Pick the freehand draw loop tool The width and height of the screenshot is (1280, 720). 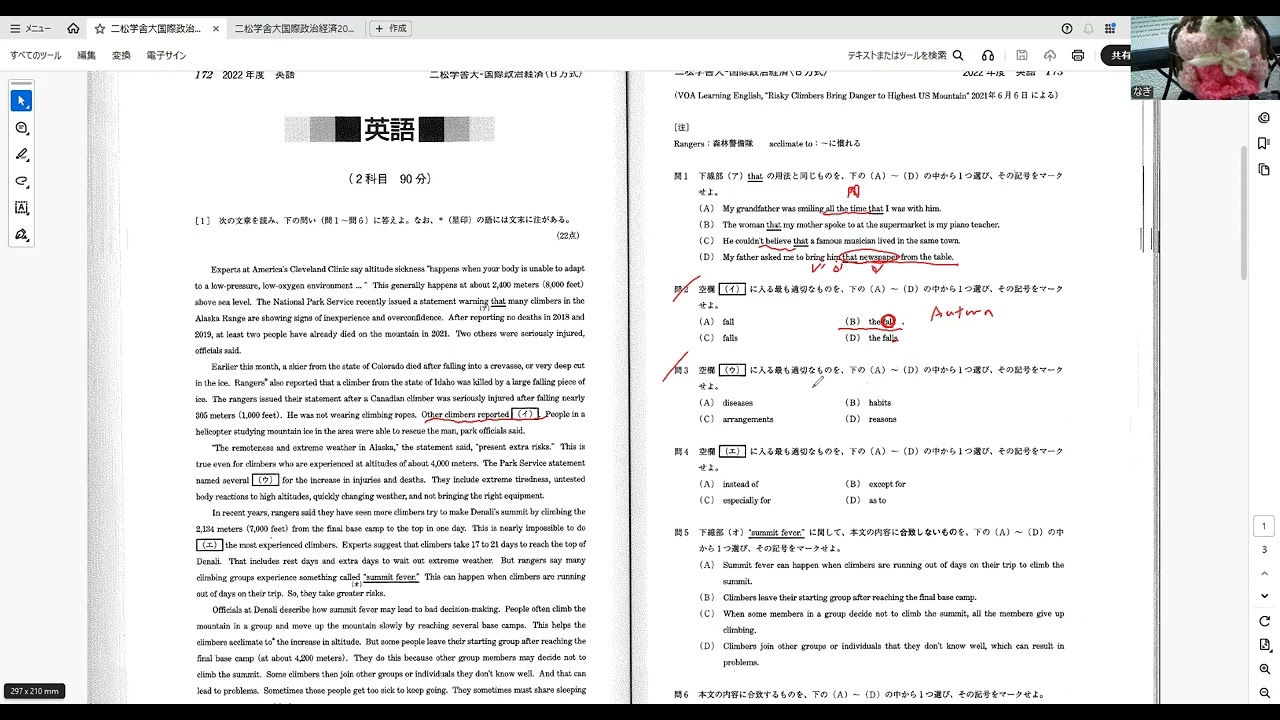[21, 182]
